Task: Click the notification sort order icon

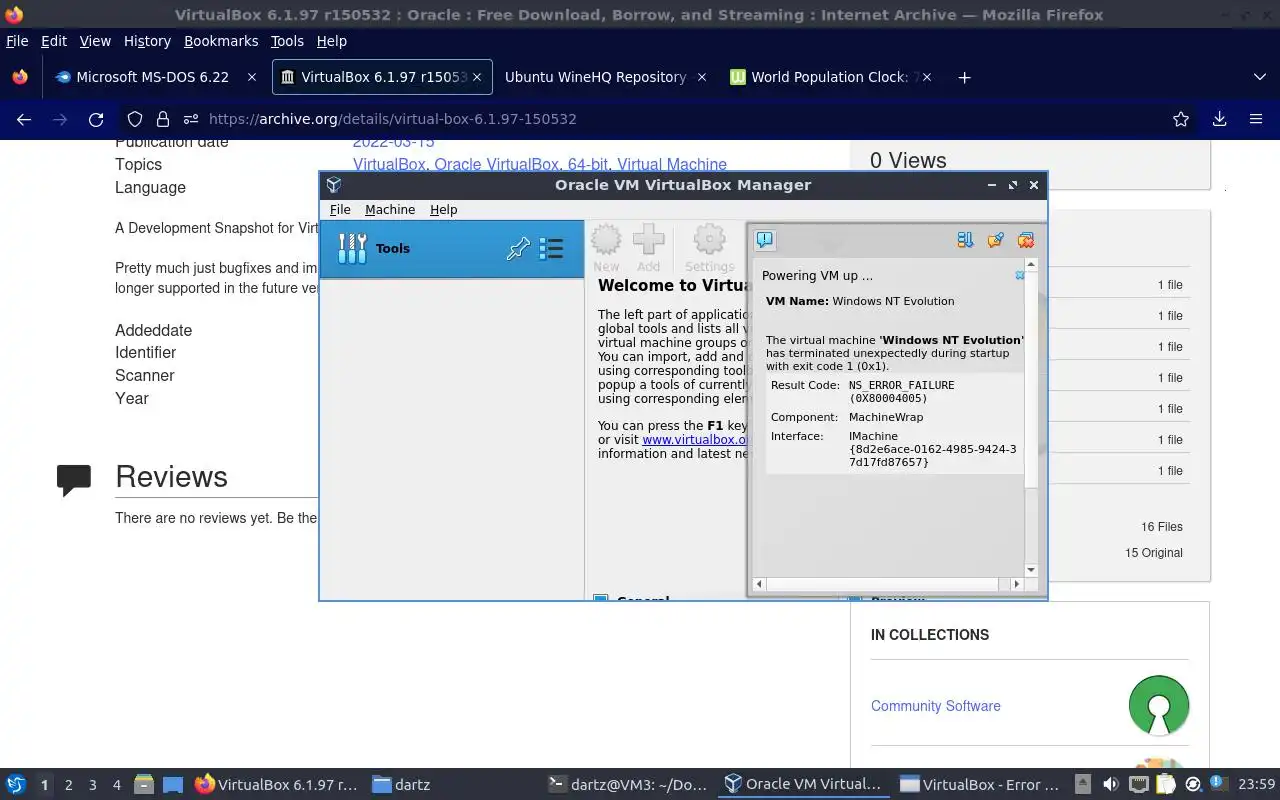Action: pyautogui.click(x=965, y=240)
